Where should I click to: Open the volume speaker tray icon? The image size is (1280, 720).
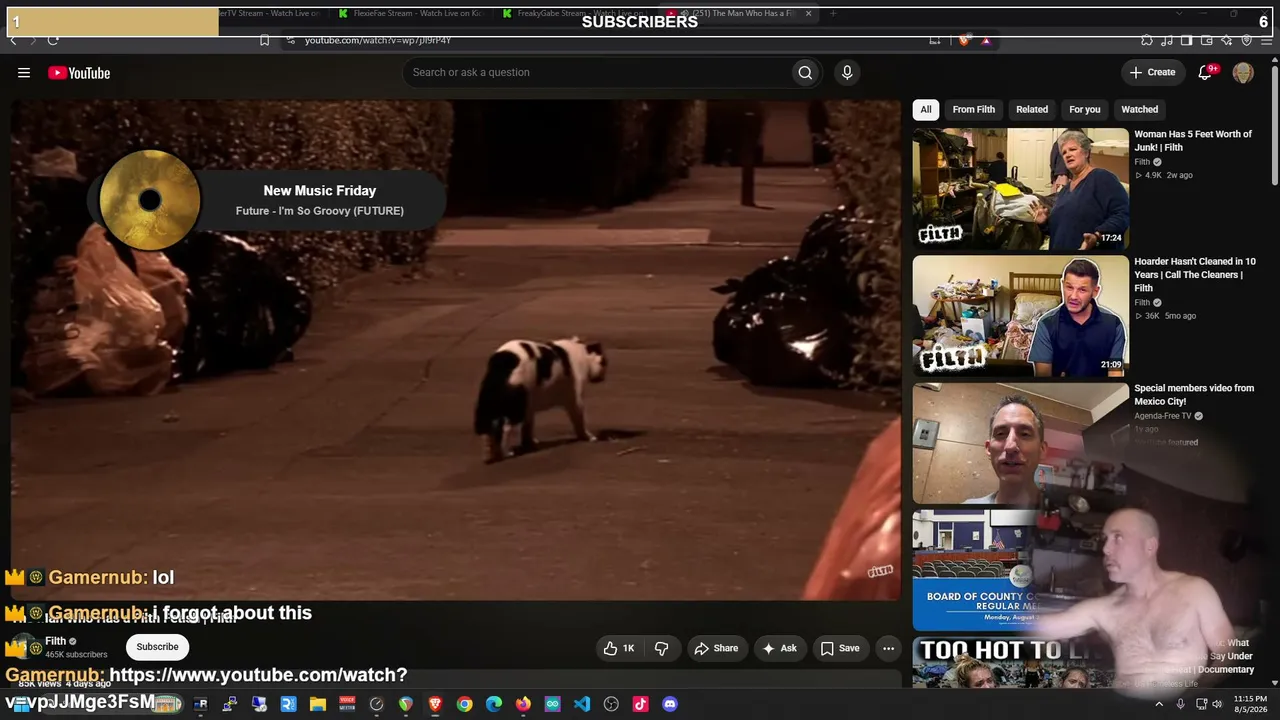[x=1217, y=704]
